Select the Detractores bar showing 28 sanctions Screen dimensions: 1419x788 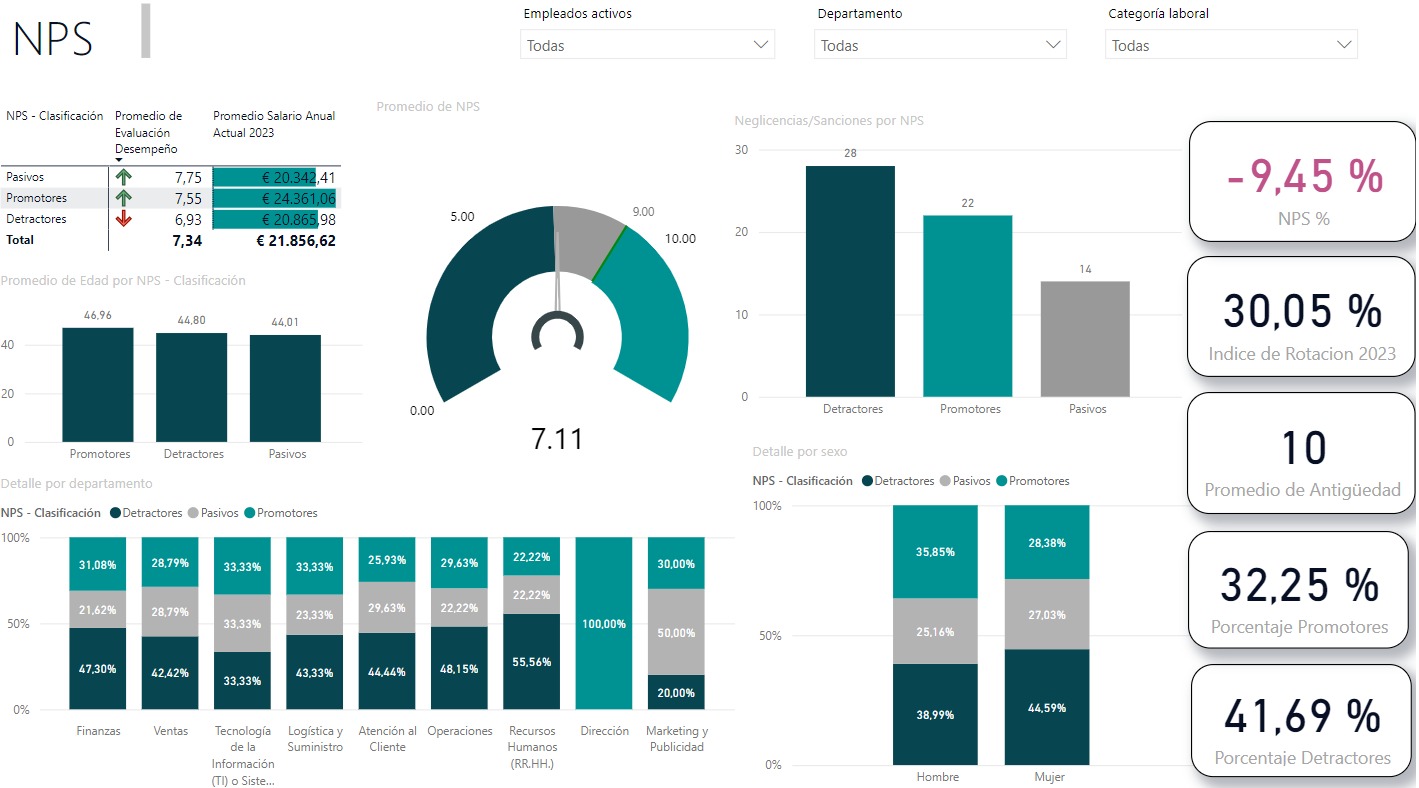click(849, 281)
